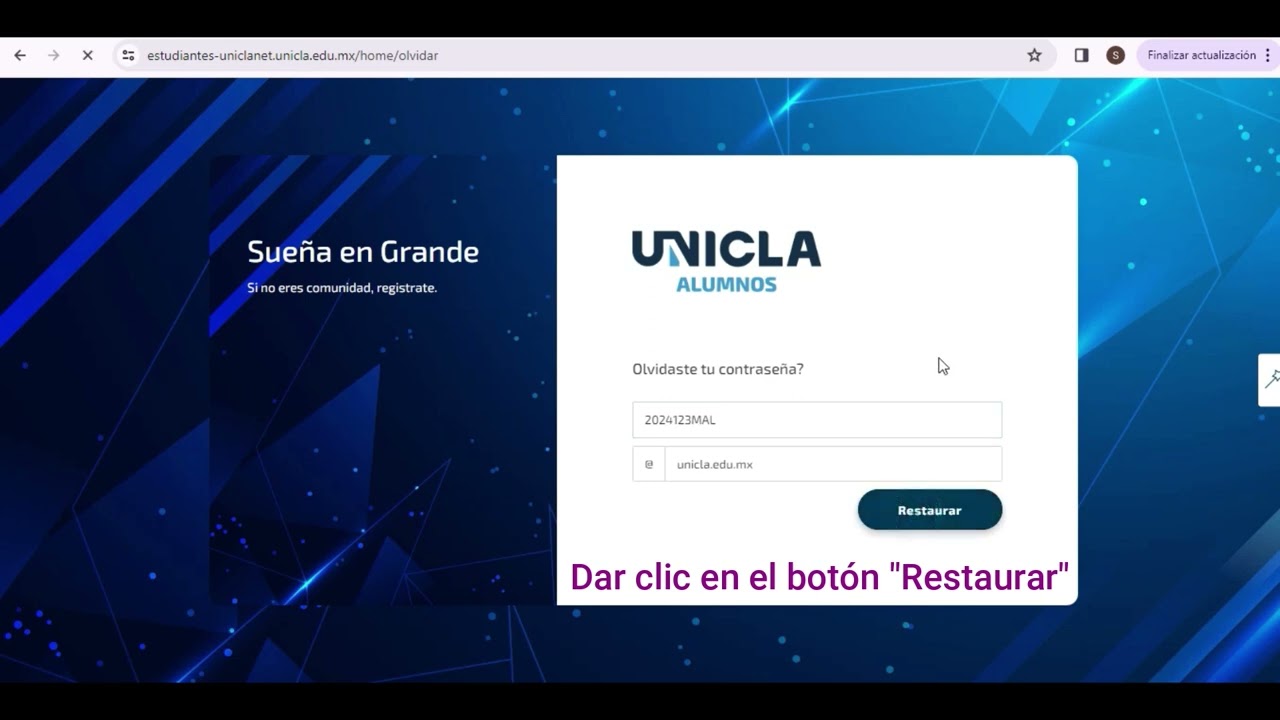
Task: Click the browser back arrow
Action: coord(20,56)
